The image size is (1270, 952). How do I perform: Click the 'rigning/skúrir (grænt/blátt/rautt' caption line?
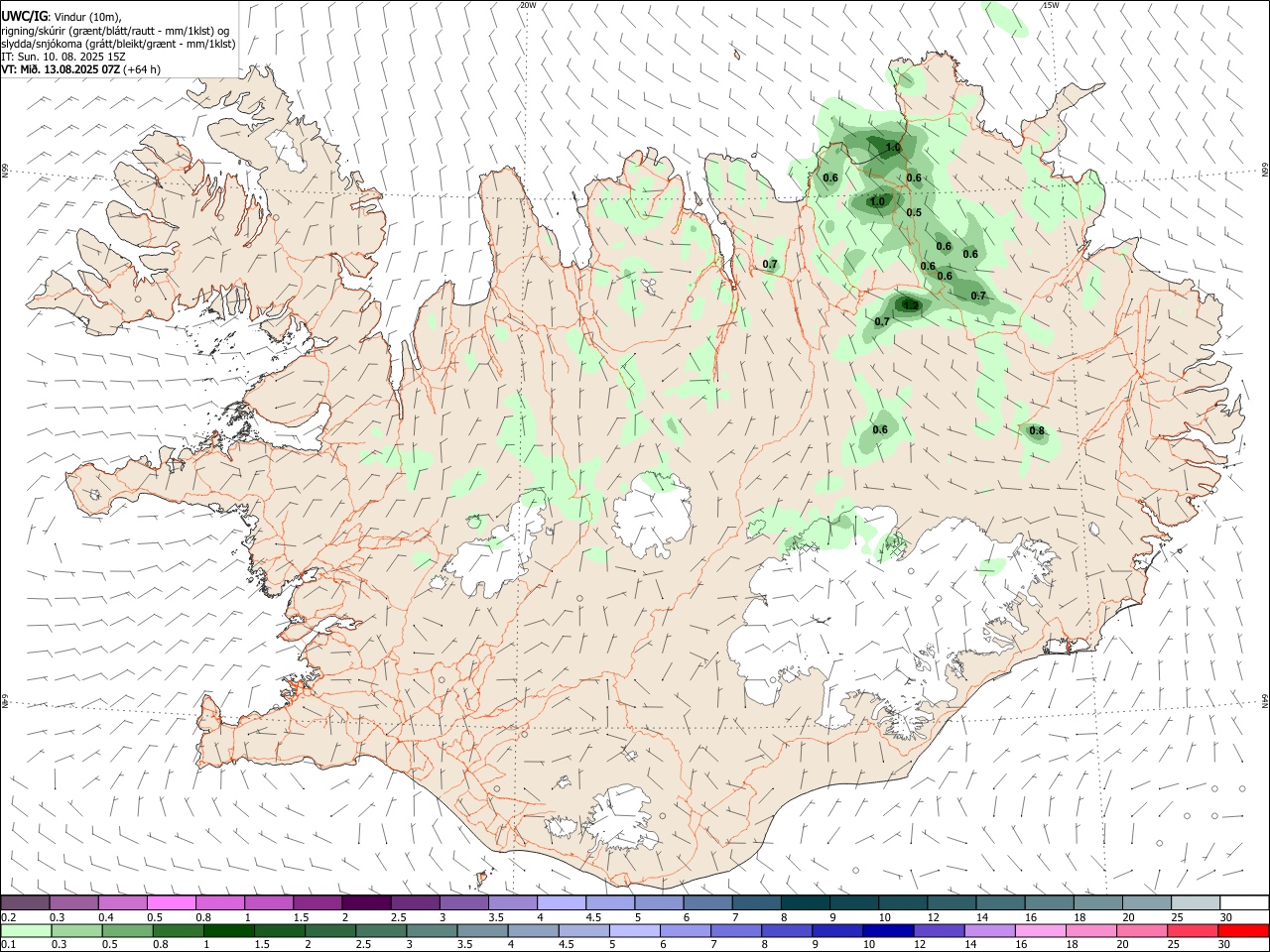(117, 30)
